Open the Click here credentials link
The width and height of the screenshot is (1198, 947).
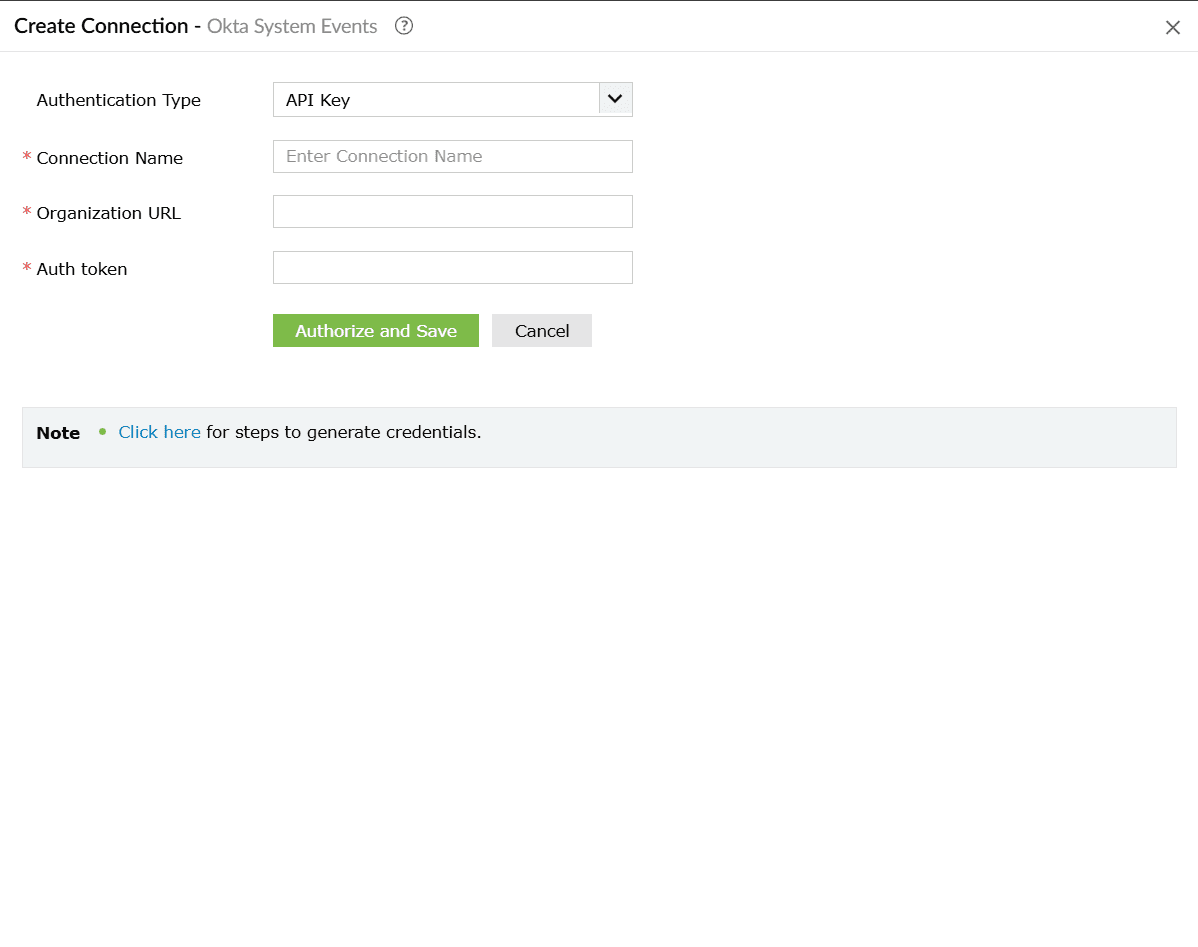point(160,433)
